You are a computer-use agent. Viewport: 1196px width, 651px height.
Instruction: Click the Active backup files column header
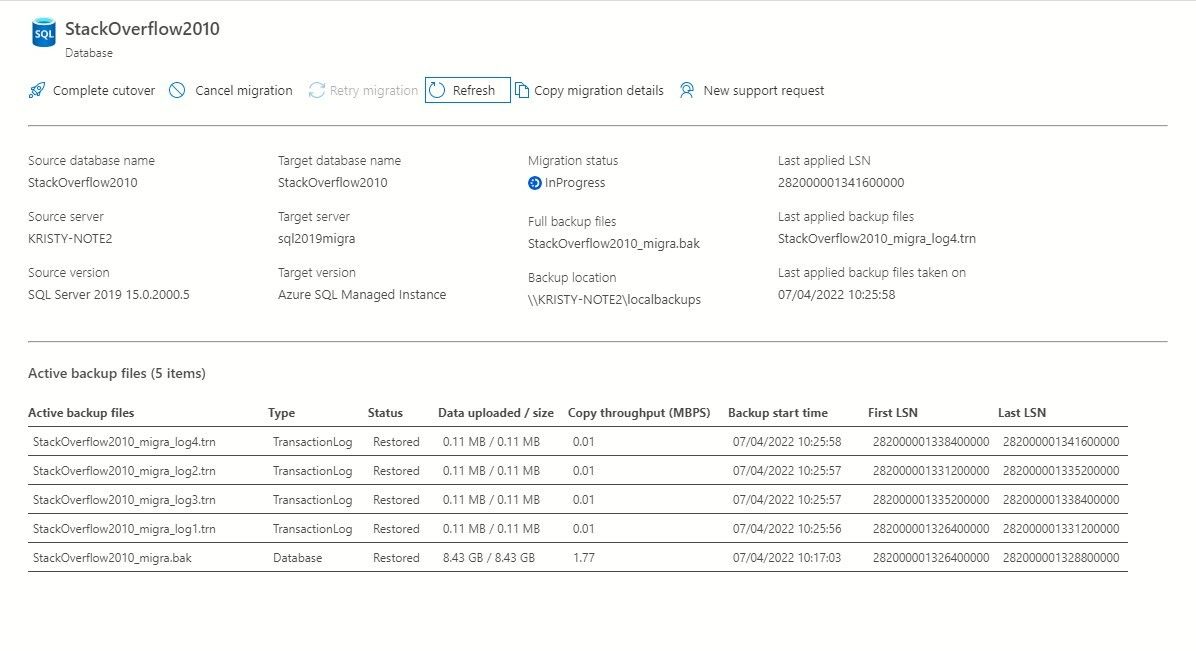pyautogui.click(x=81, y=413)
